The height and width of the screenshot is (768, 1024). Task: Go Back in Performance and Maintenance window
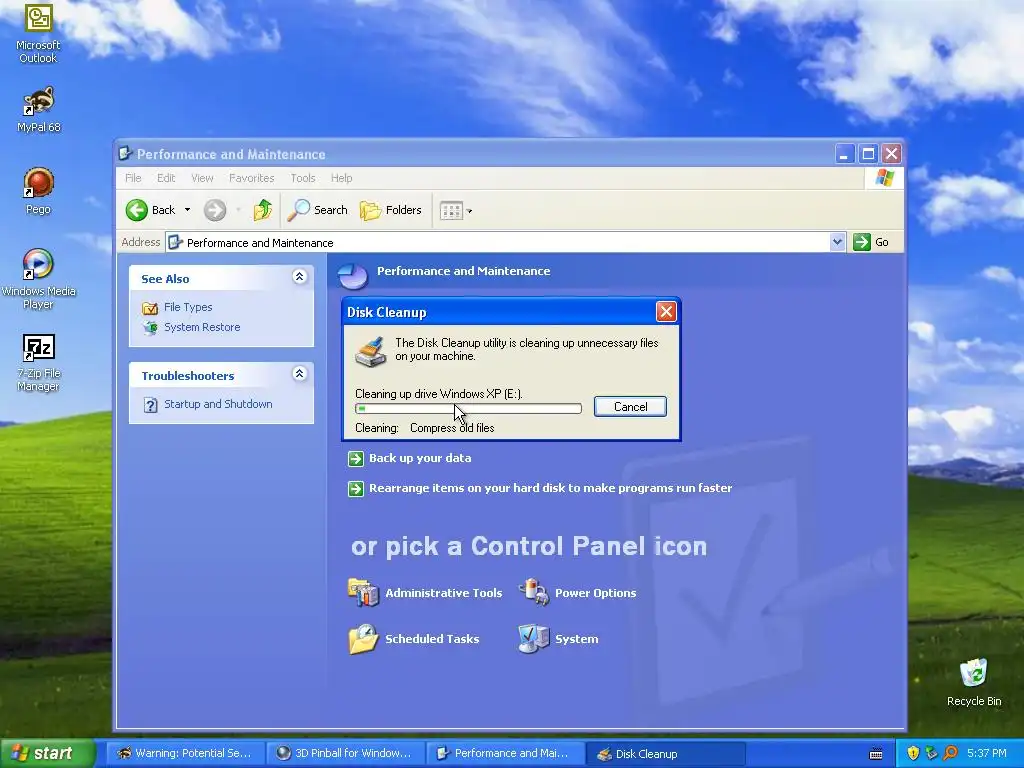pos(151,210)
